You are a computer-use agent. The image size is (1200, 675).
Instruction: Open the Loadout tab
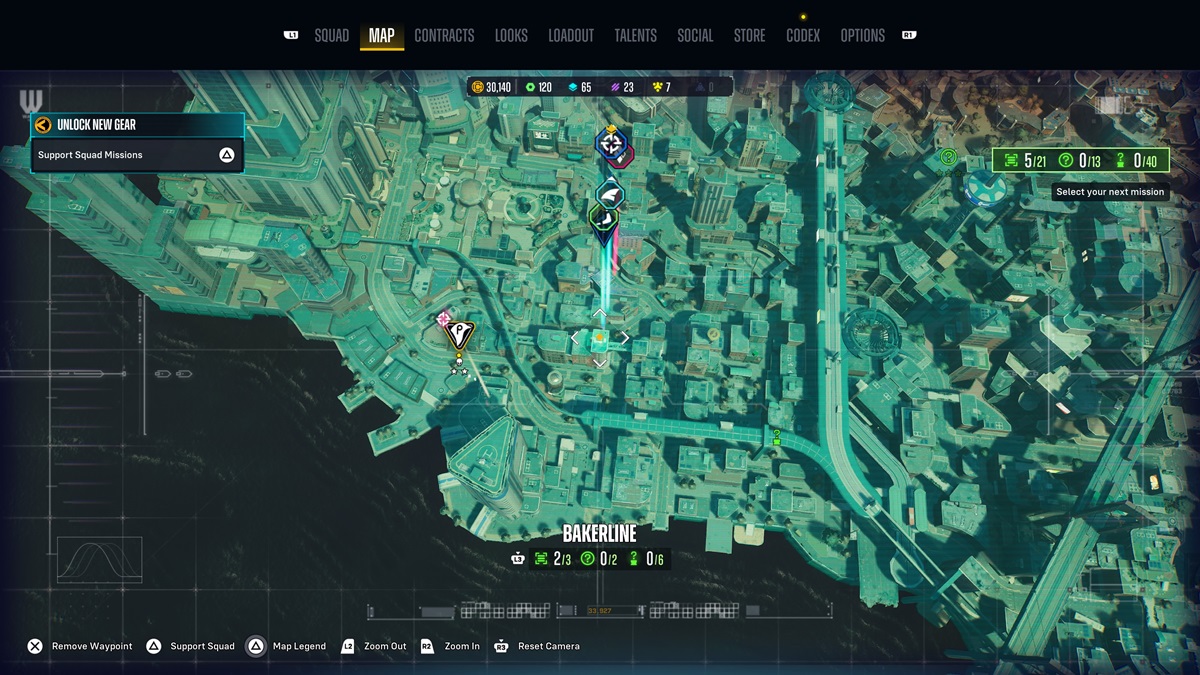[x=571, y=36]
